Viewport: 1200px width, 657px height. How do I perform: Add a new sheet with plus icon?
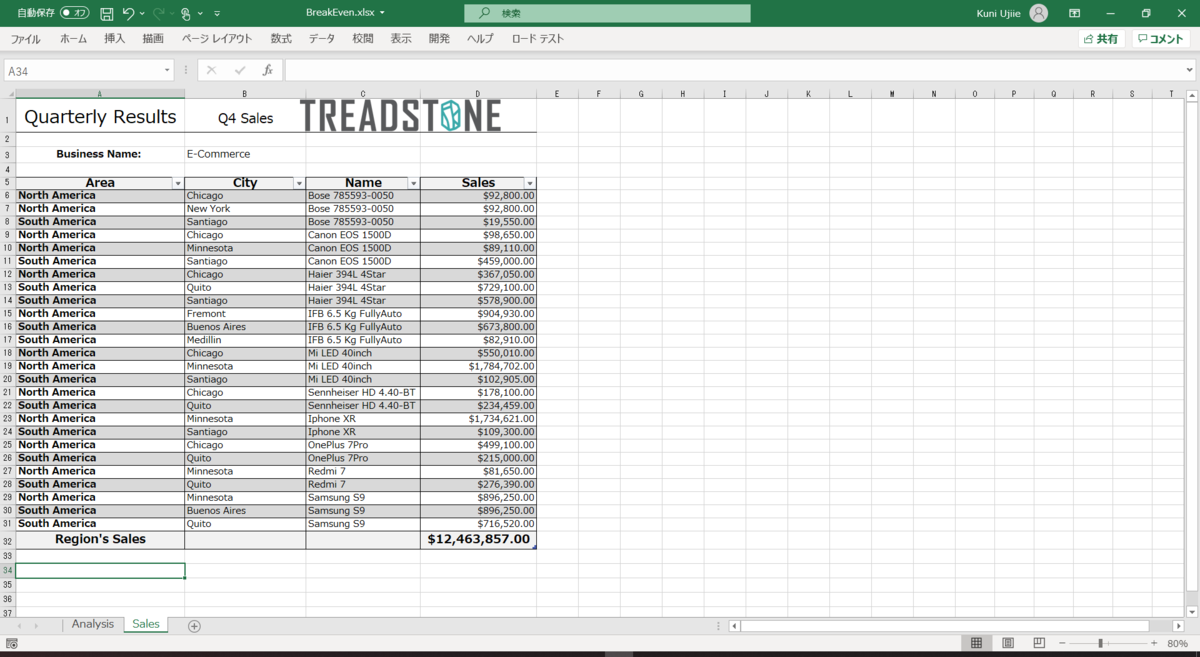coord(194,626)
